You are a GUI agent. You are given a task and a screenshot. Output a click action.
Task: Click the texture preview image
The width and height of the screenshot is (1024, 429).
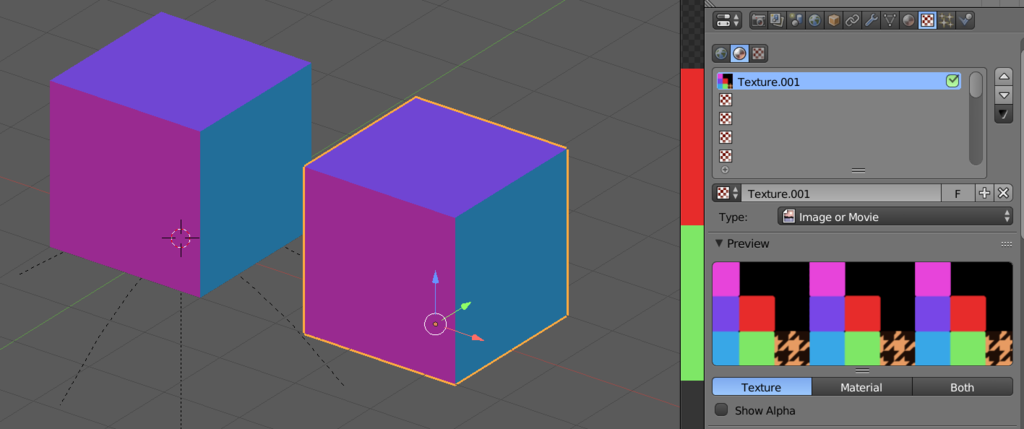click(862, 313)
